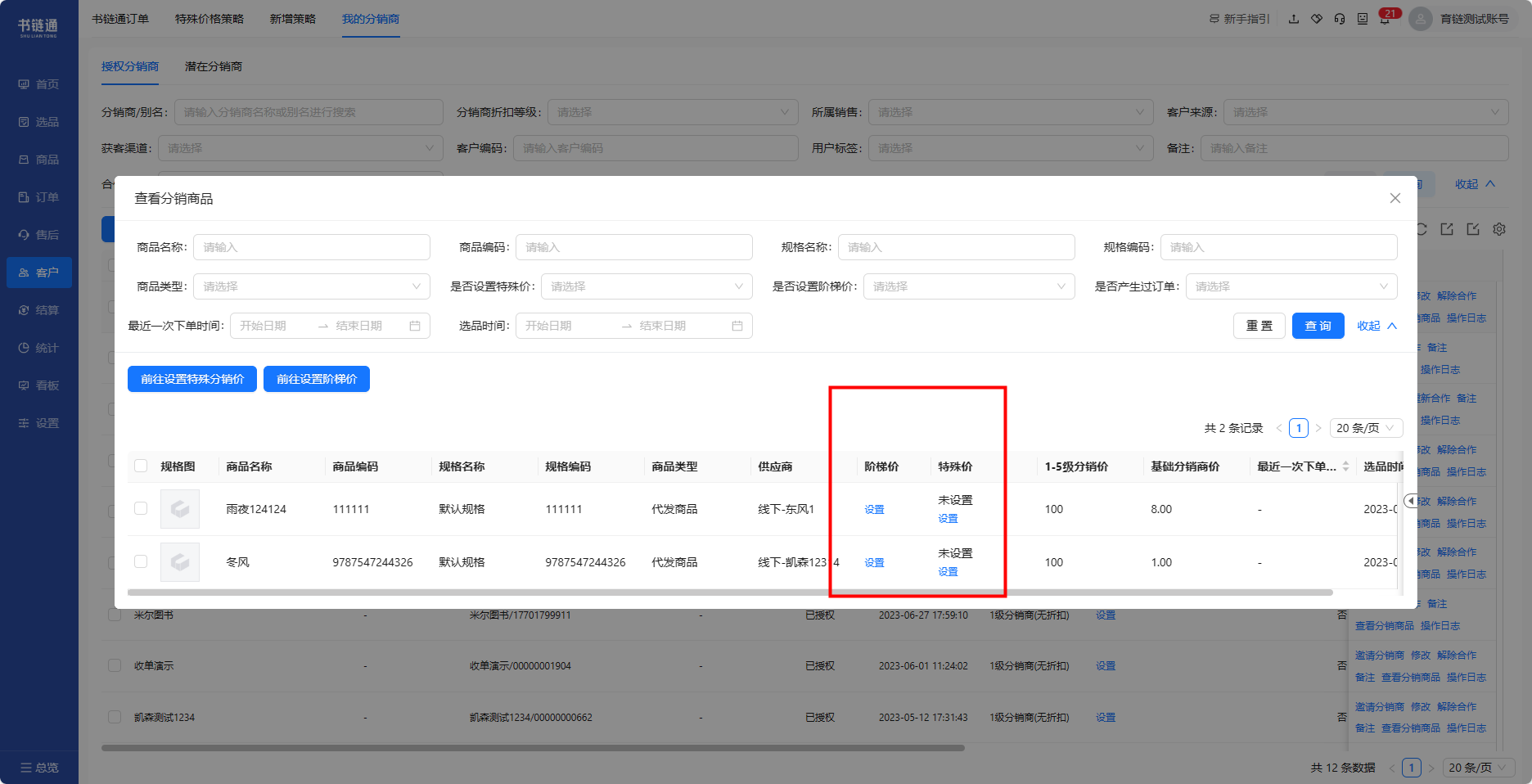
Task: Open dialog's 20 条/页 page size selector
Action: click(1366, 428)
